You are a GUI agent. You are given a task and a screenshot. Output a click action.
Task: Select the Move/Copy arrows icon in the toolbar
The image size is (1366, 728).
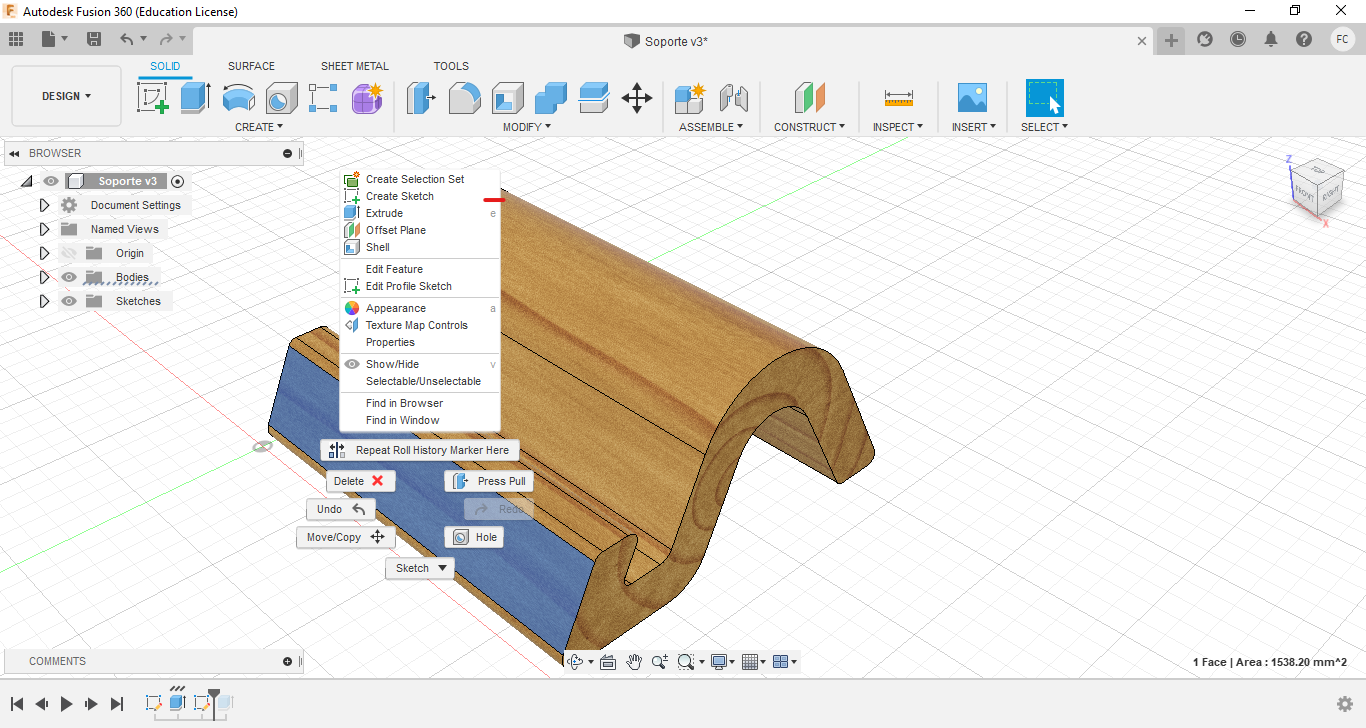point(637,97)
